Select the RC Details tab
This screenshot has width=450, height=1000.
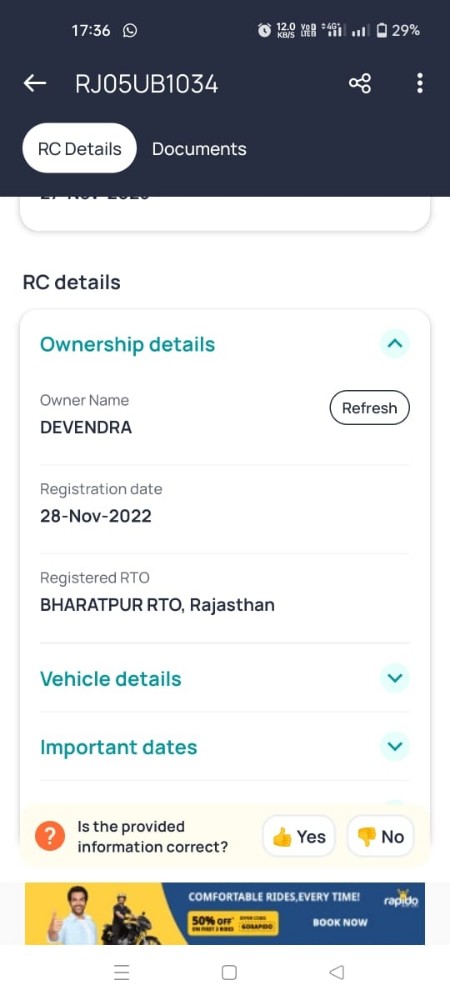(80, 149)
